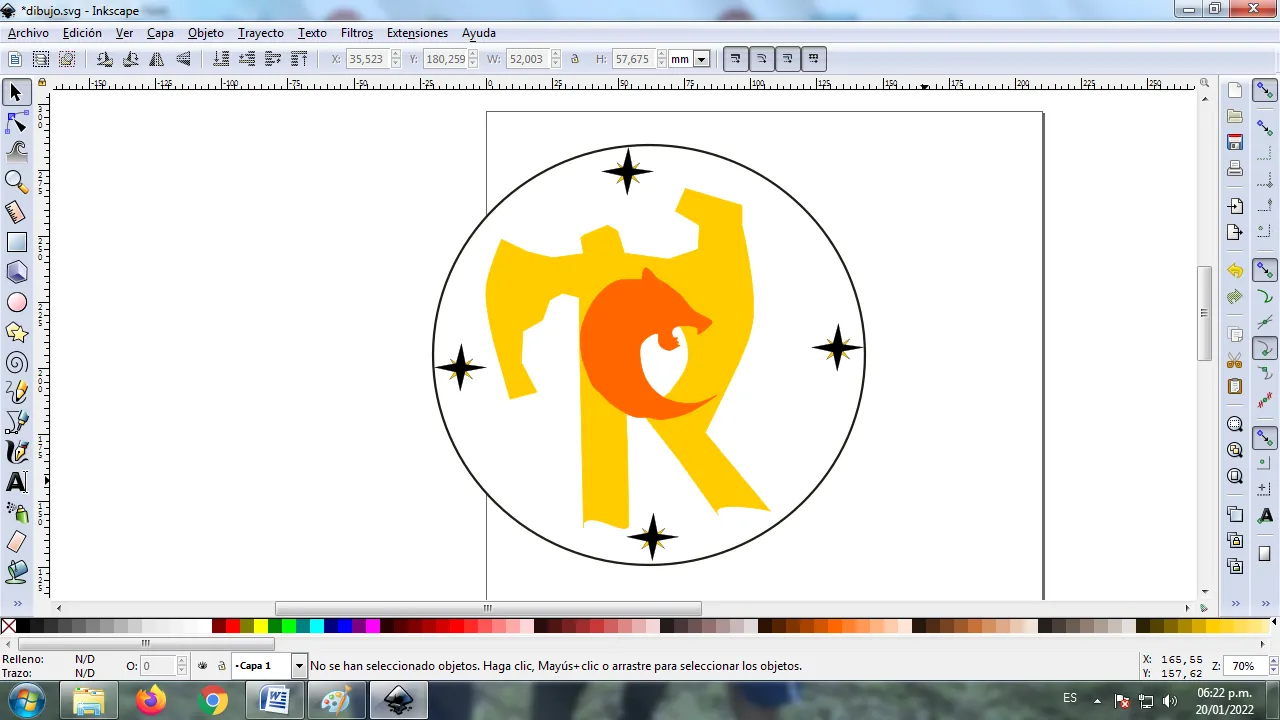The image size is (1280, 720).
Task: Select the Paint bucket tool
Action: (16, 572)
